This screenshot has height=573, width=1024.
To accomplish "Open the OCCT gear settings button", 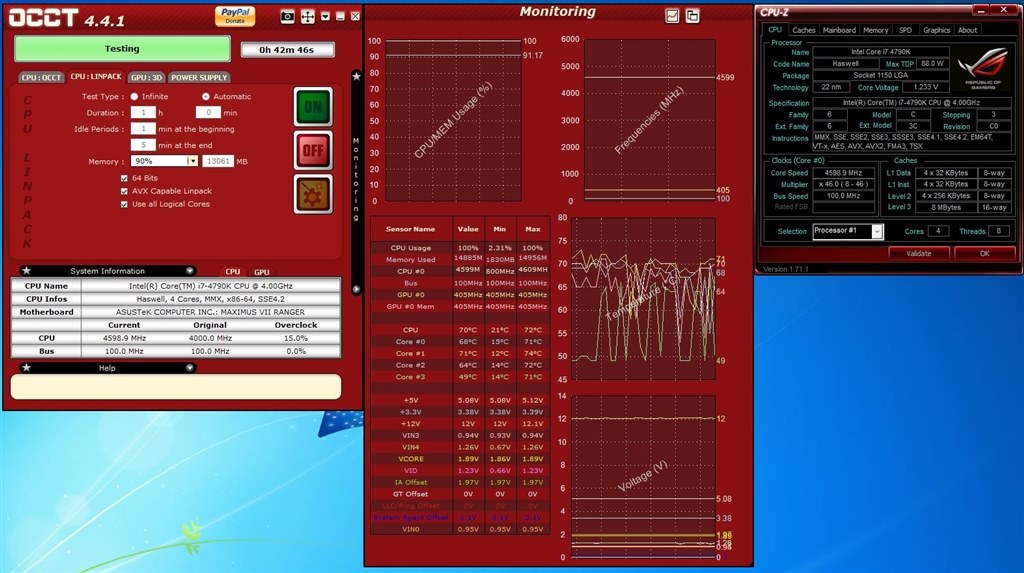I will pyautogui.click(x=313, y=194).
